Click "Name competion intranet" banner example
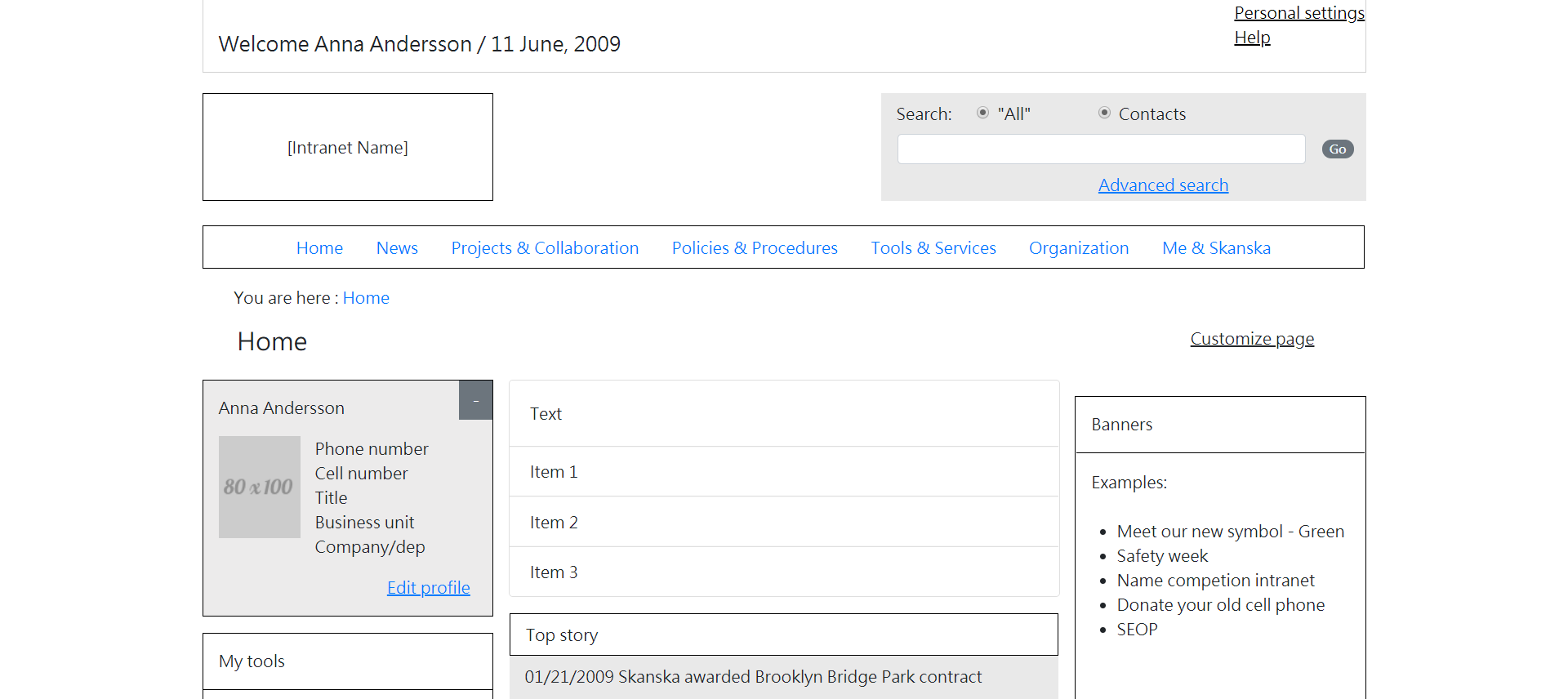 coord(1215,581)
